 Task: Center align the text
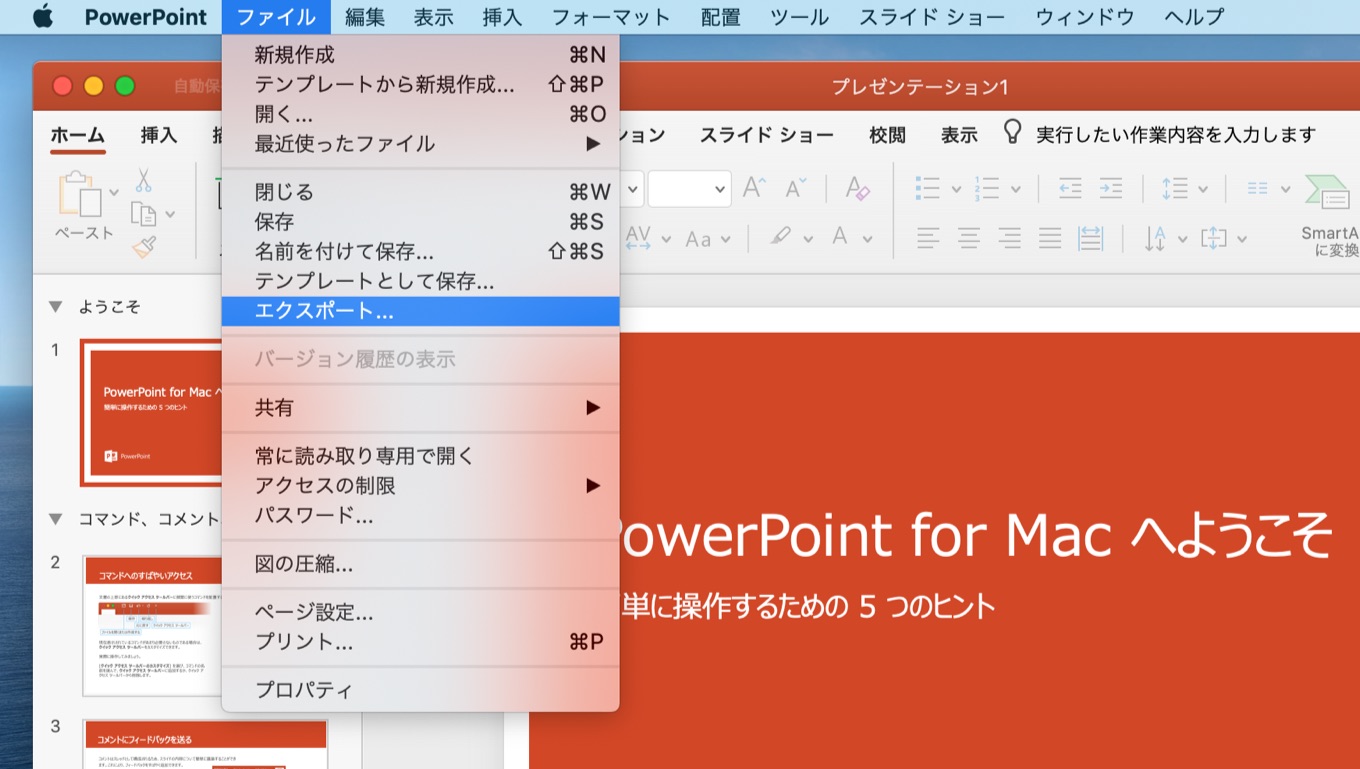968,238
